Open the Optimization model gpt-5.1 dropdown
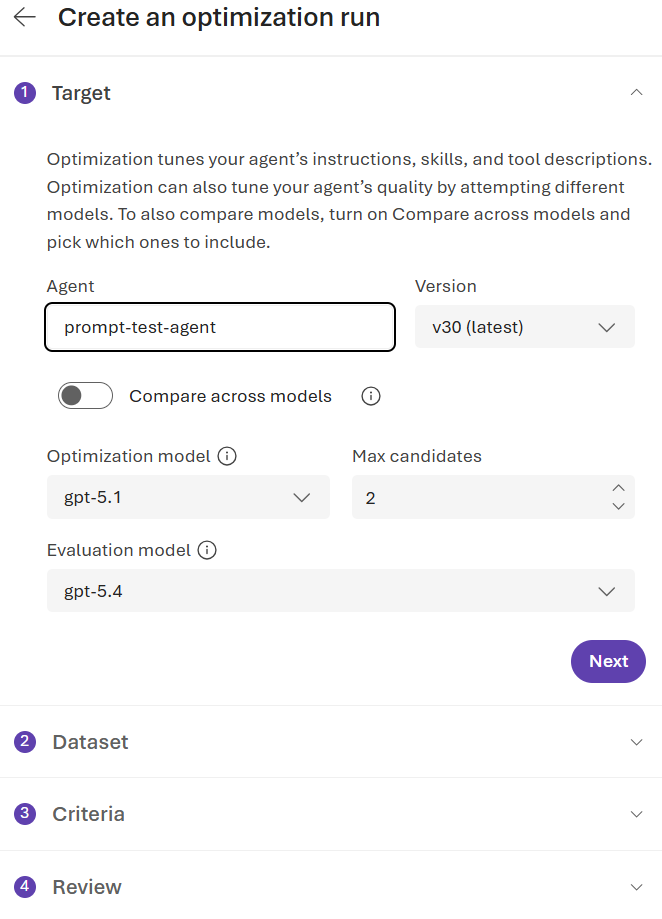 [x=188, y=497]
